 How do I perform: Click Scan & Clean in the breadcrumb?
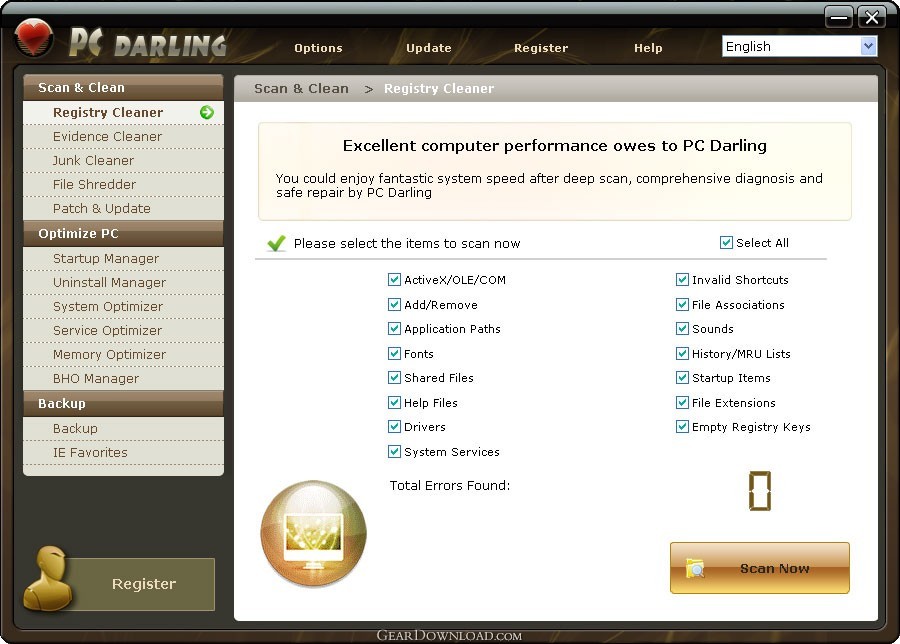(x=301, y=88)
